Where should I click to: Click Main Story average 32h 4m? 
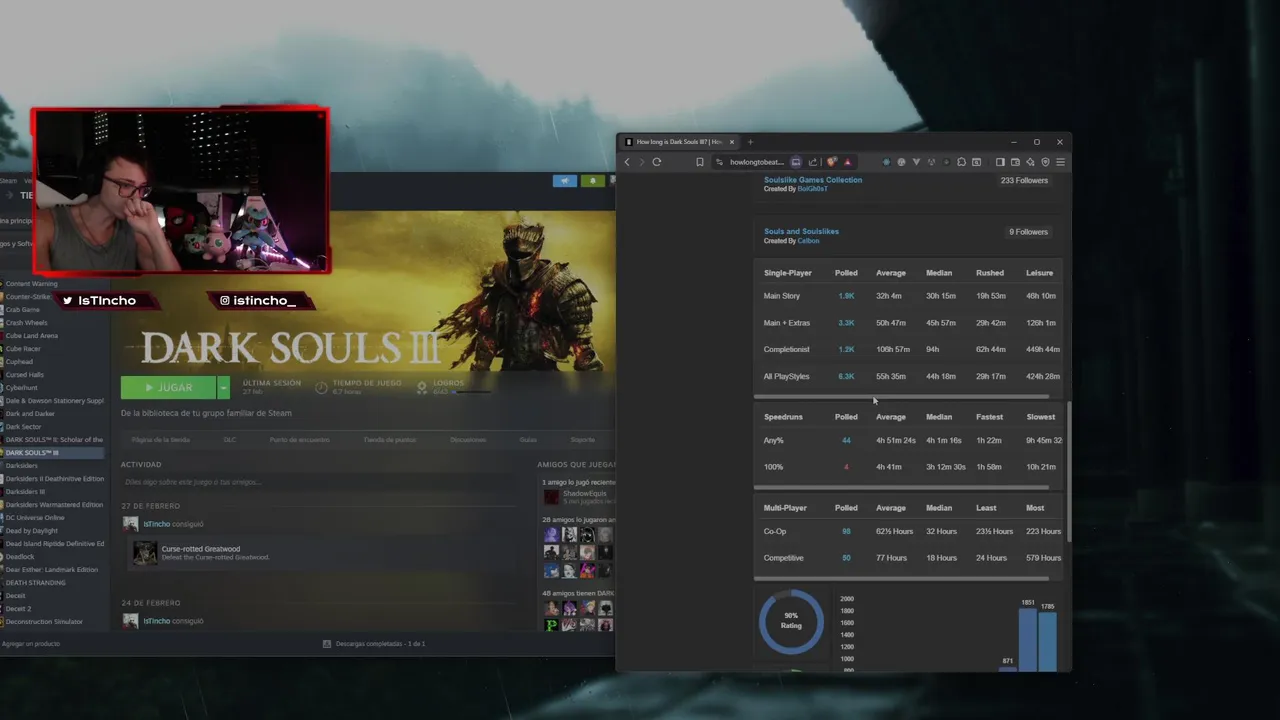tap(889, 296)
